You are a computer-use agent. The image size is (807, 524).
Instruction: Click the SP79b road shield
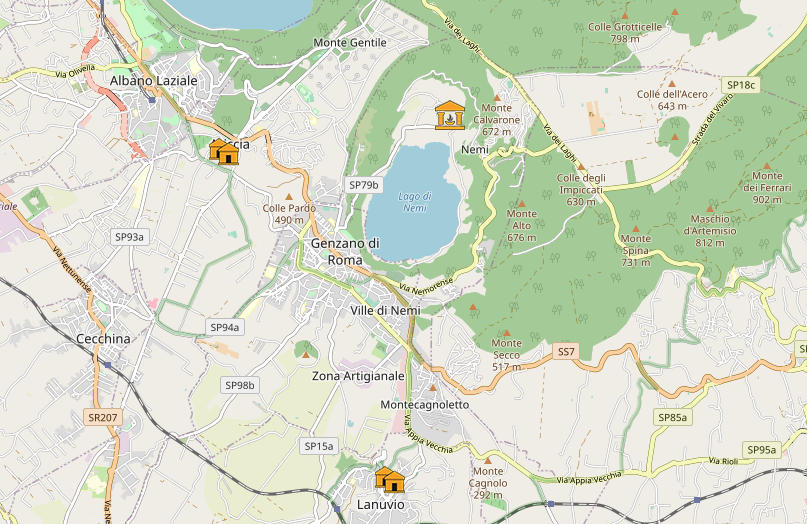[364, 185]
